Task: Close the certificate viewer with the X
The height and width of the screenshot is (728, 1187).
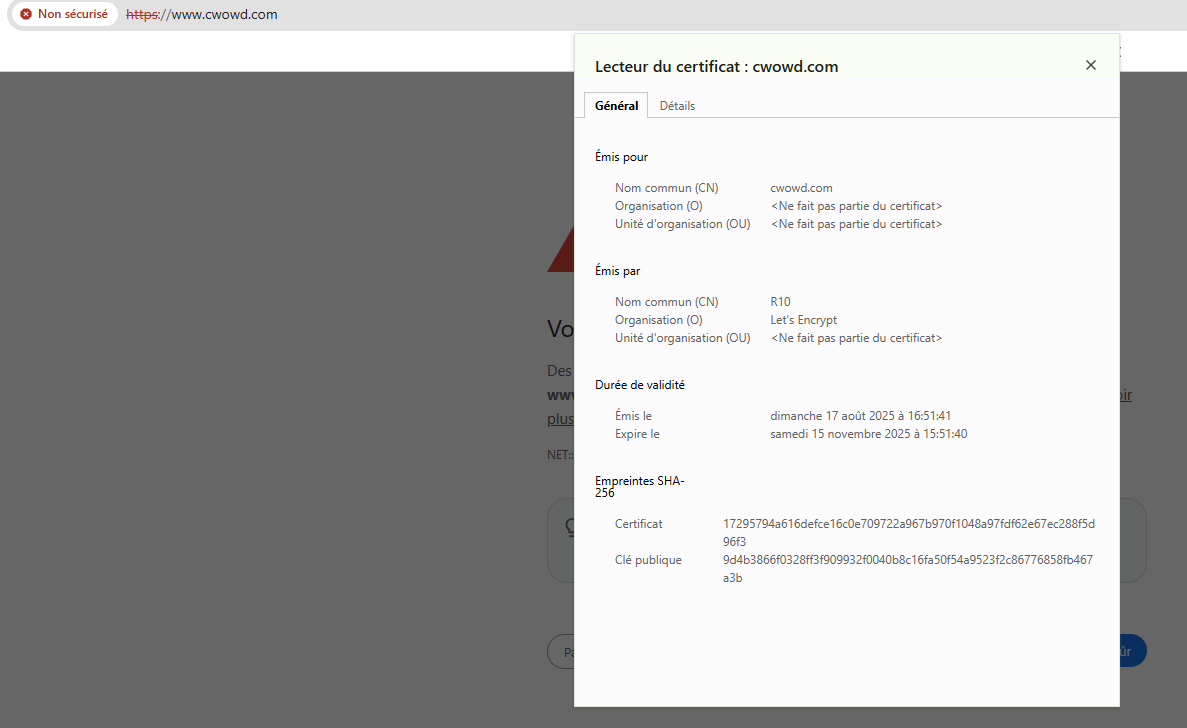Action: tap(1090, 65)
